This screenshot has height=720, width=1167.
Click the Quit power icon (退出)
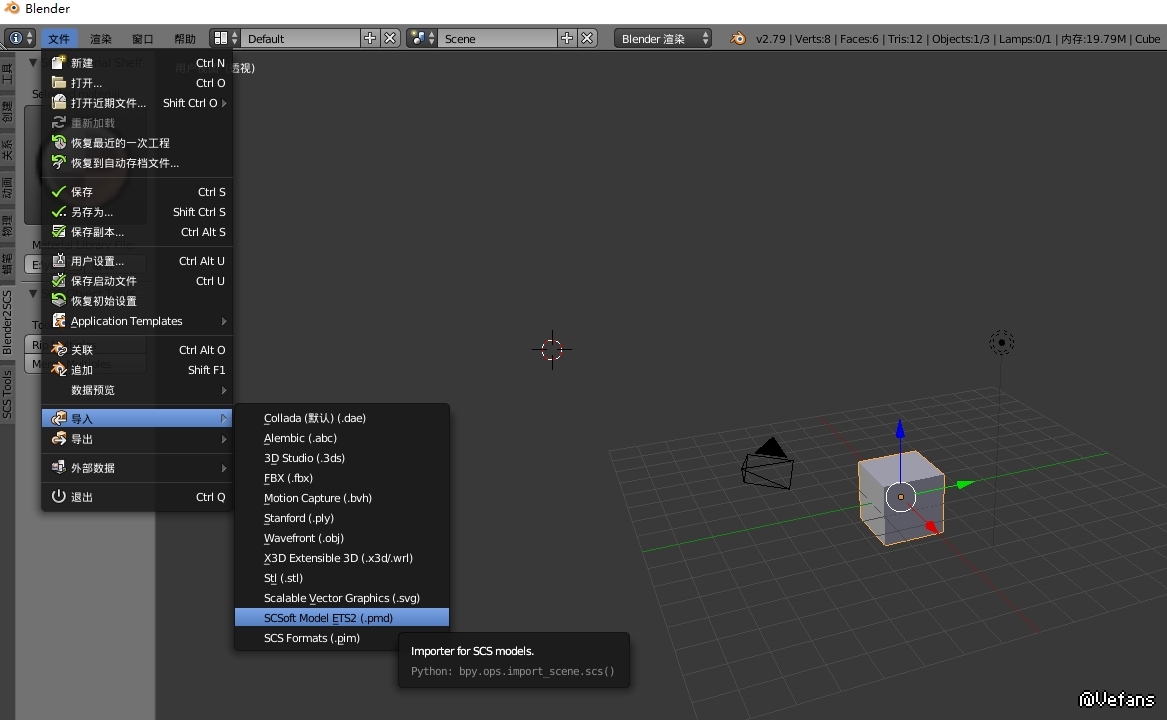(58, 497)
